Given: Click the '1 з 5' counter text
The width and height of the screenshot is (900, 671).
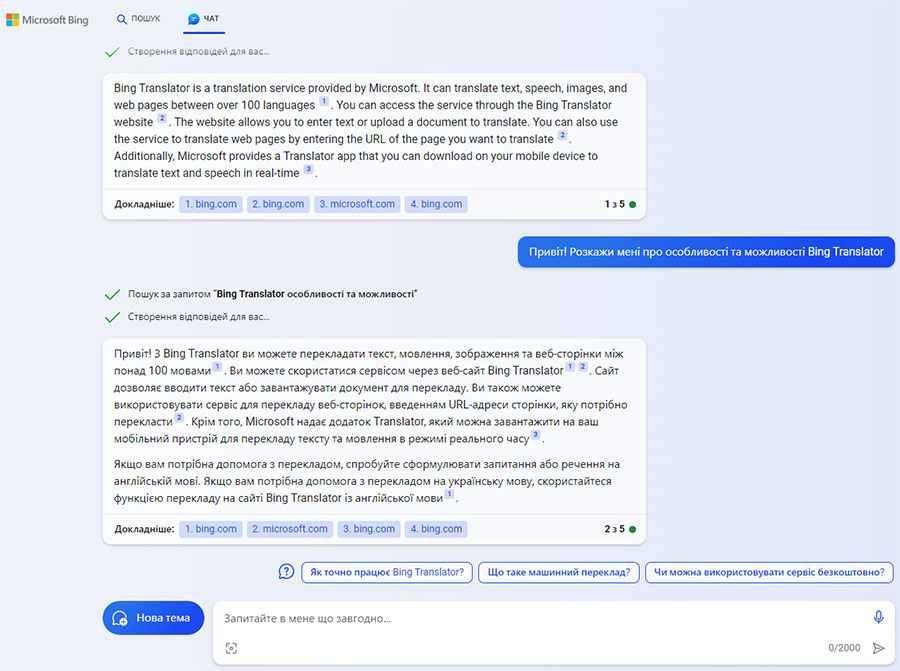Looking at the screenshot, I should (x=615, y=204).
